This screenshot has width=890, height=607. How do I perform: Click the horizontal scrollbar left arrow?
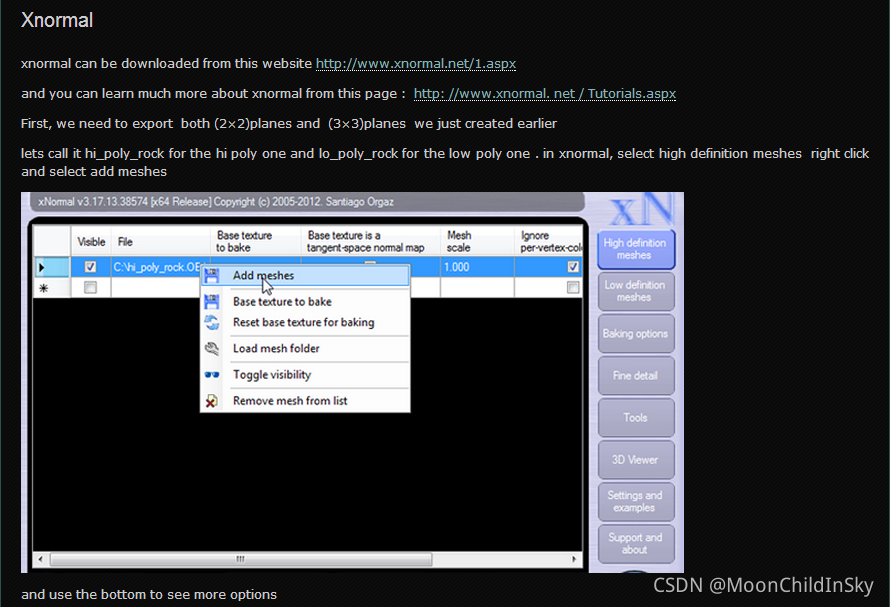pyautogui.click(x=40, y=559)
